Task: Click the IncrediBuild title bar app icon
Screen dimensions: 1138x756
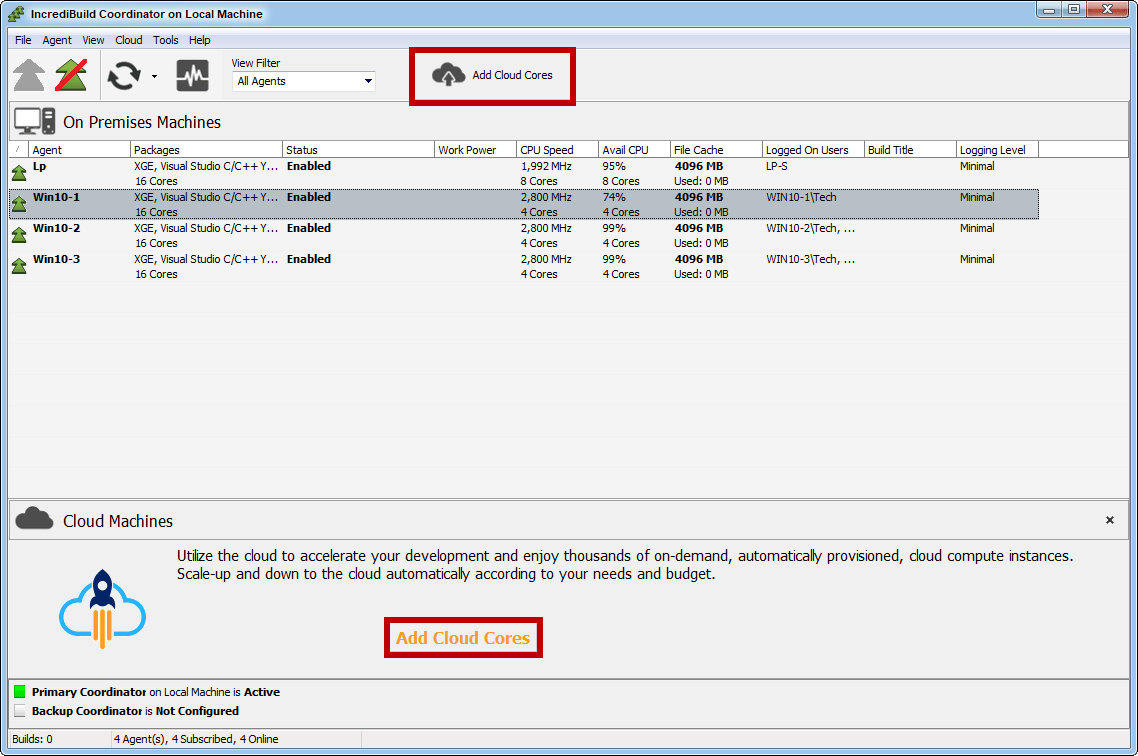Action: (16, 14)
